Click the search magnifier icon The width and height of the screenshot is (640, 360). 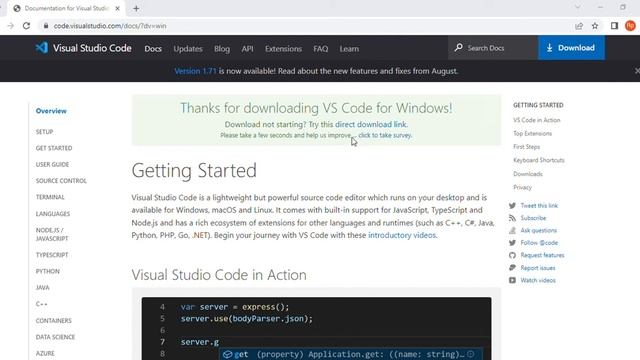pos(459,47)
